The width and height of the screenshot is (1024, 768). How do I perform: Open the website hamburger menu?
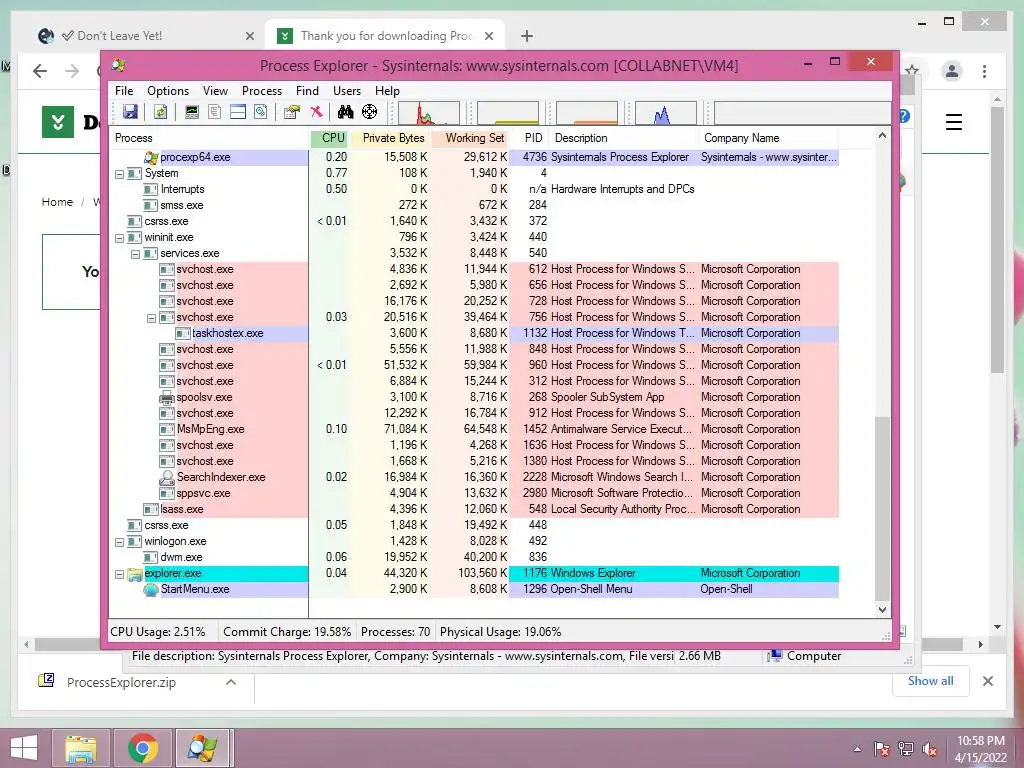pos(953,122)
